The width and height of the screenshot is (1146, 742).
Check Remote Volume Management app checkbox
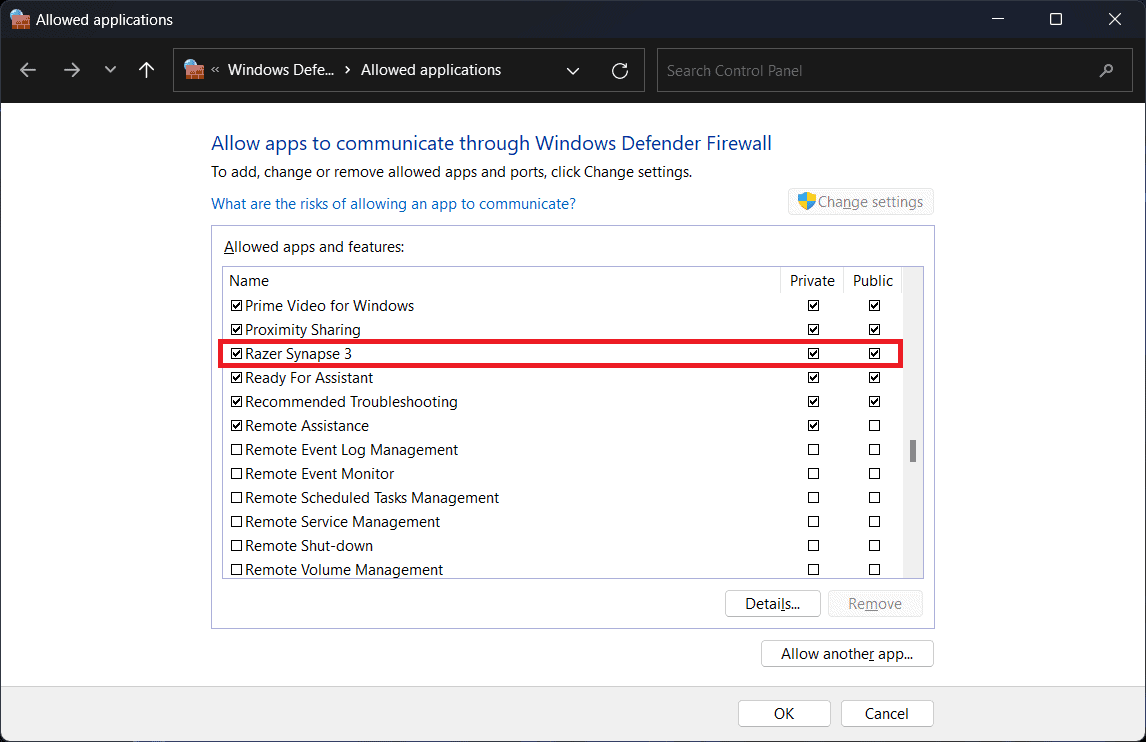[236, 569]
